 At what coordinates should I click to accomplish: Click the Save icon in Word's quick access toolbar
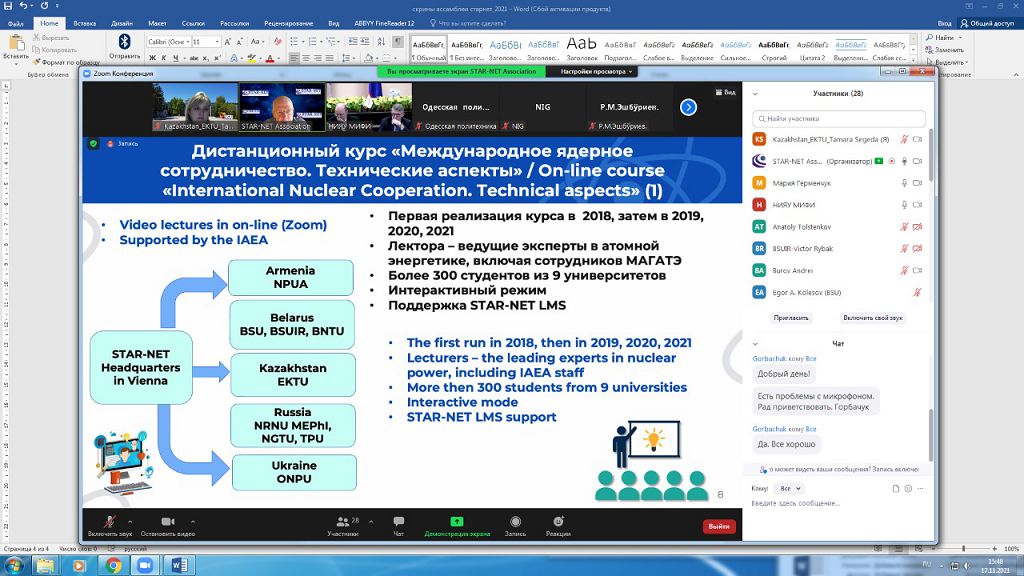[x=8, y=6]
